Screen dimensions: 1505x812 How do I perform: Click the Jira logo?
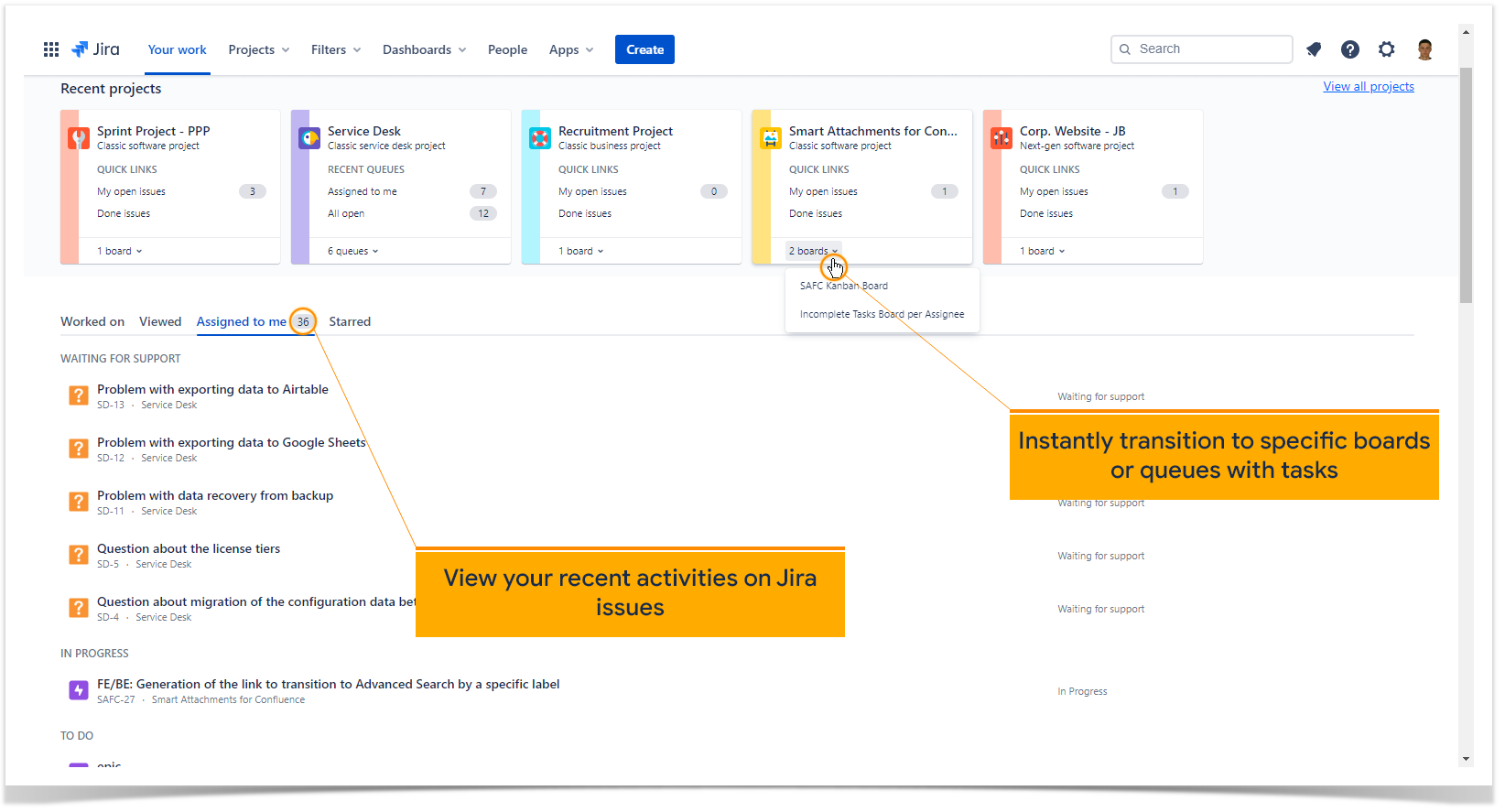tap(96, 49)
